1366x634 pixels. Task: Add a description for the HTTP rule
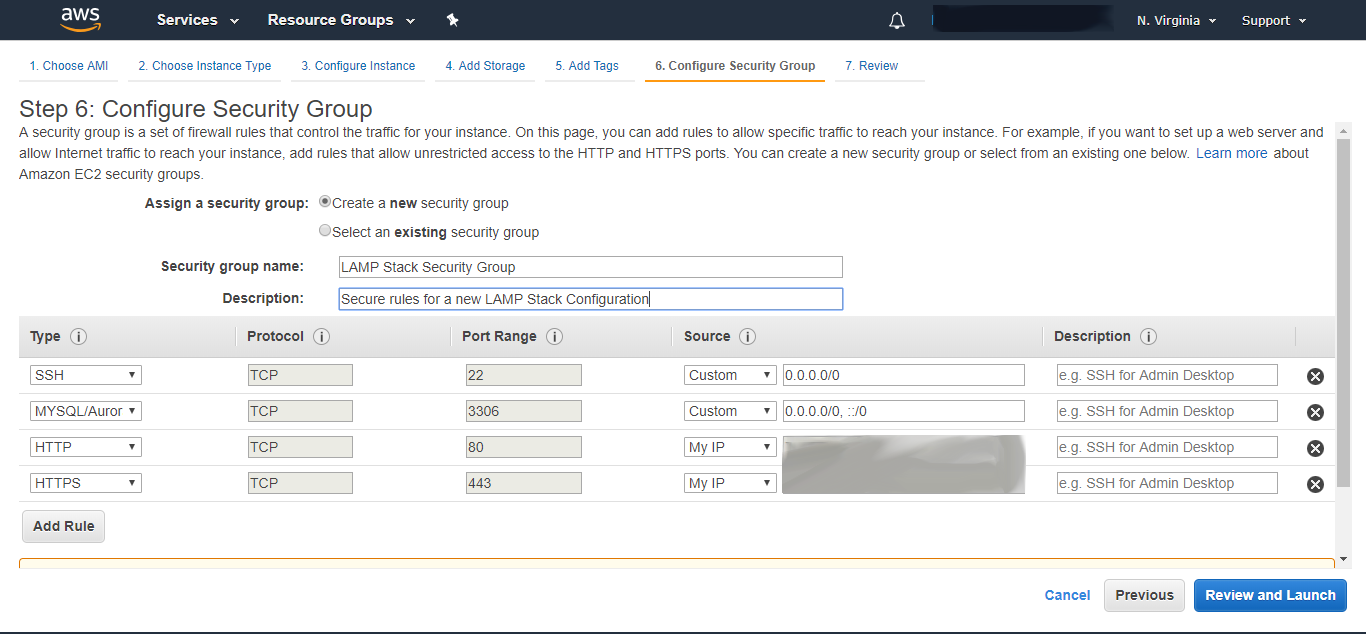click(x=1167, y=447)
